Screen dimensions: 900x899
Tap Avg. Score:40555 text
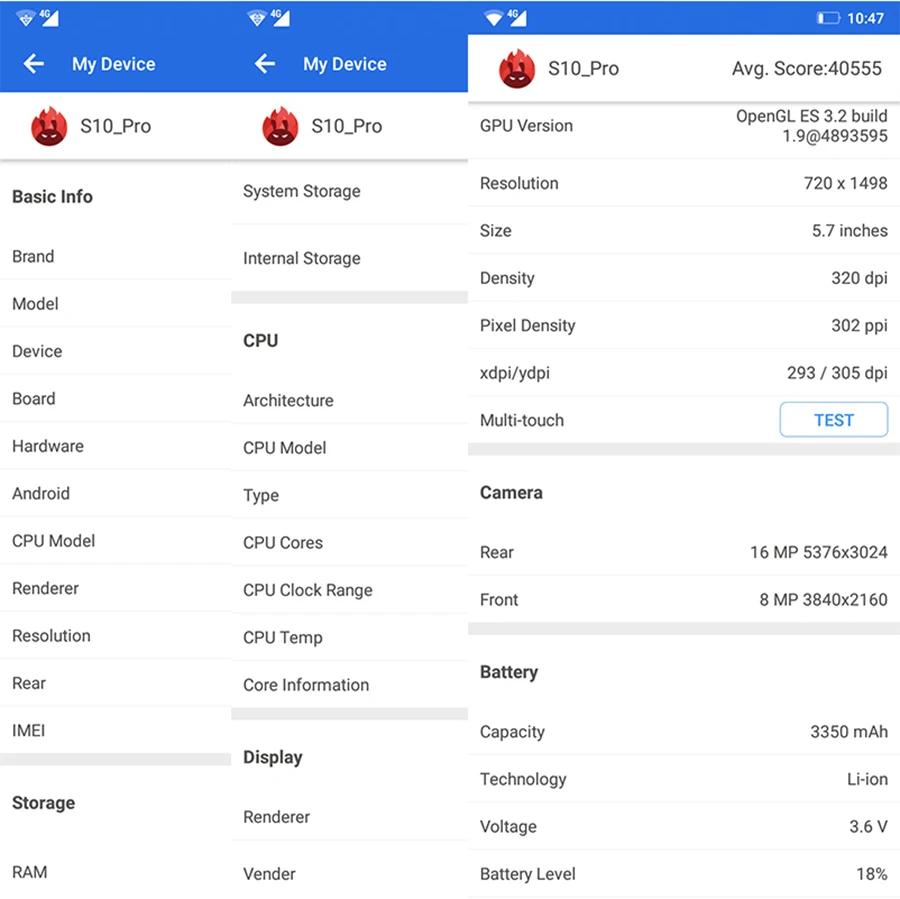(806, 68)
